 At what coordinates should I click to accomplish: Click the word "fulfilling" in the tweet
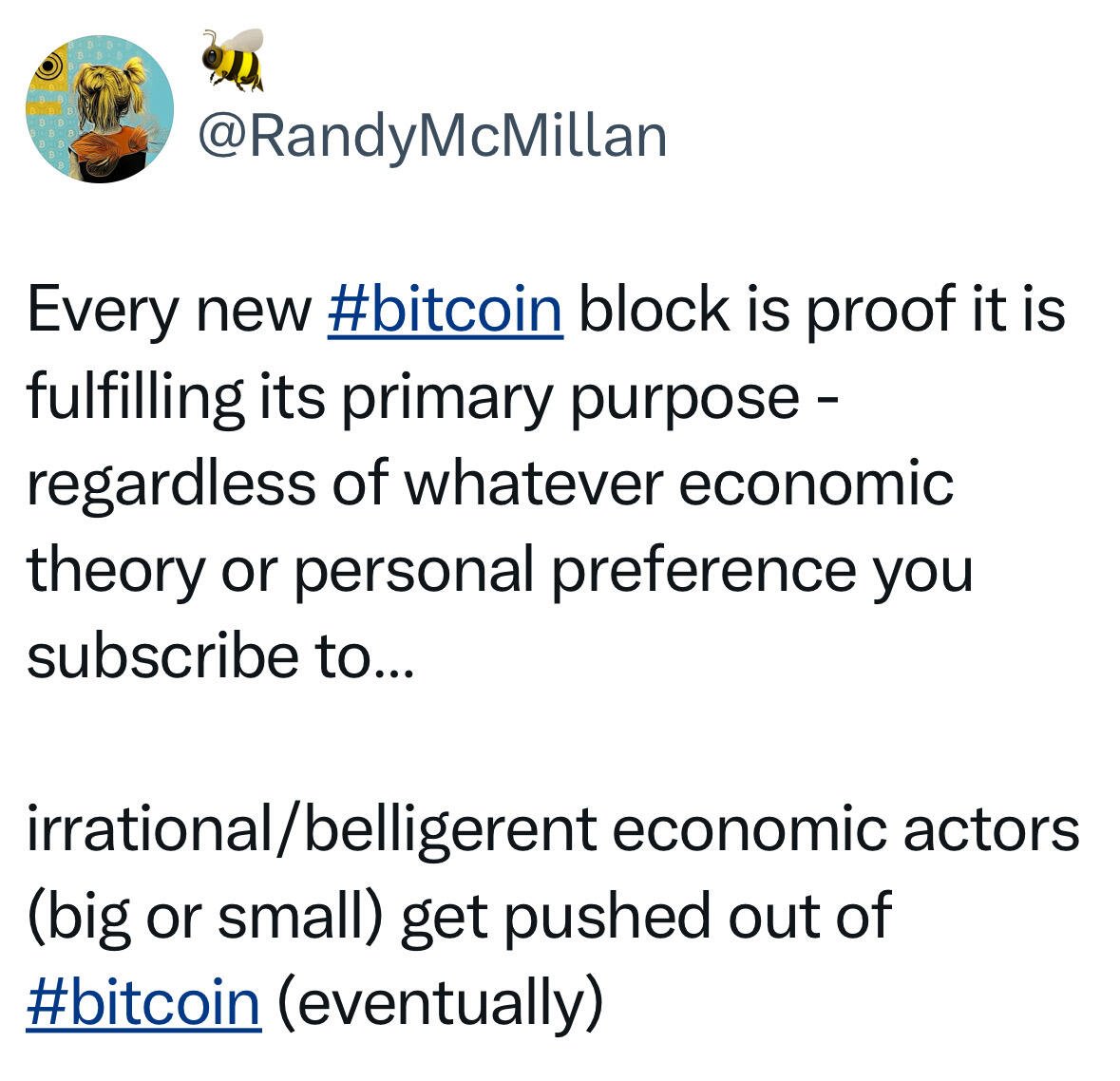coord(136,397)
